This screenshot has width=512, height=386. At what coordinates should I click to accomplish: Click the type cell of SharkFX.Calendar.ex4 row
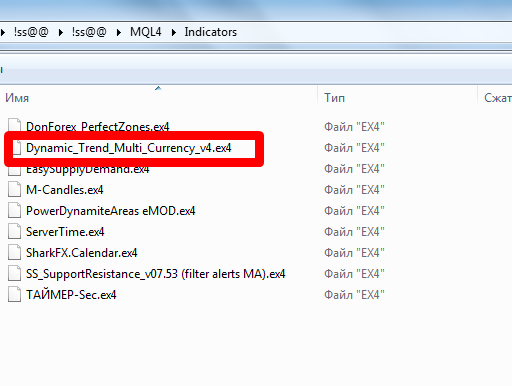(354, 253)
